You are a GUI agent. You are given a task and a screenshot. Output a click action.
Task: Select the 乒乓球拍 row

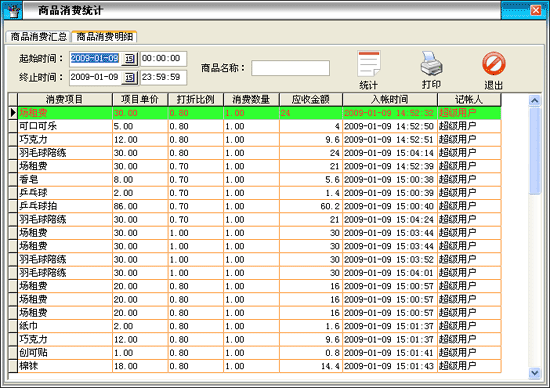point(259,206)
